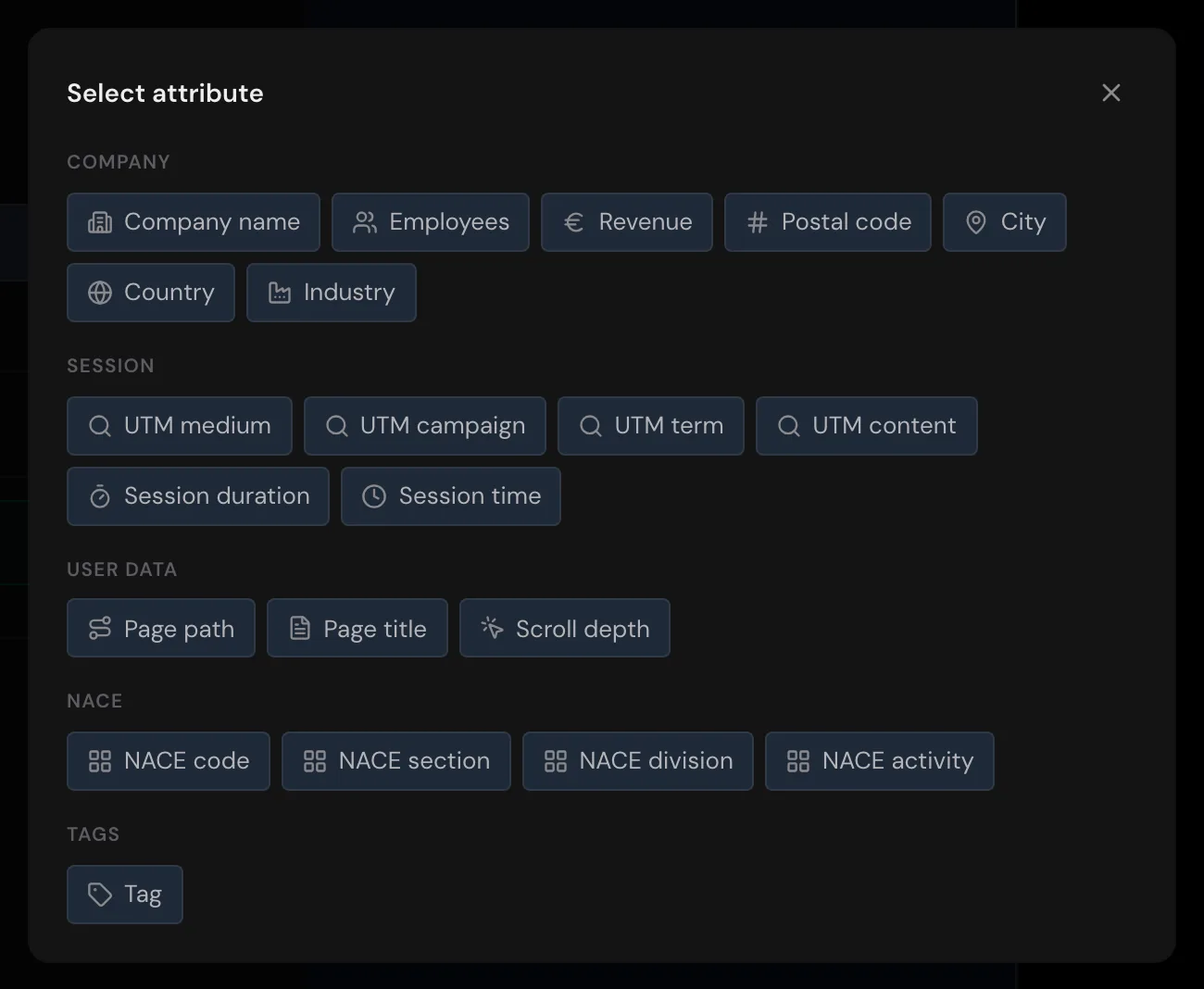Click the stopwatch icon beside Session duration
The height and width of the screenshot is (989, 1204).
pyautogui.click(x=100, y=496)
